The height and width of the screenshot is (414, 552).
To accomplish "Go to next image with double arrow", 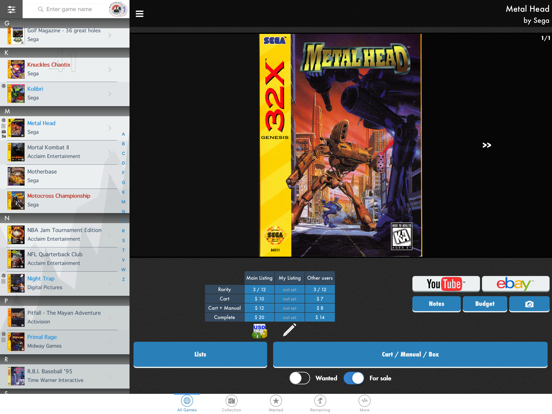I will click(x=487, y=145).
